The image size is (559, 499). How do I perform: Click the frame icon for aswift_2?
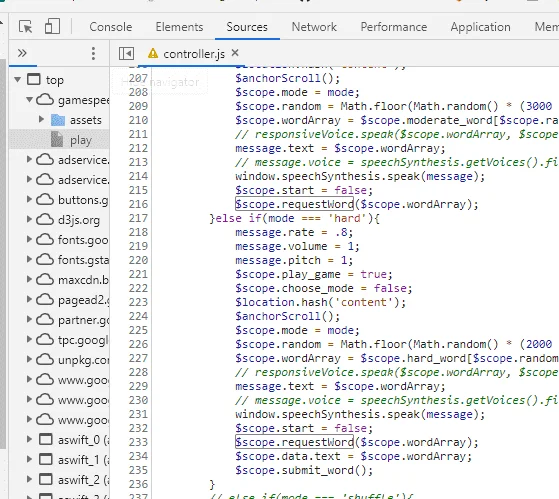click(x=46, y=479)
